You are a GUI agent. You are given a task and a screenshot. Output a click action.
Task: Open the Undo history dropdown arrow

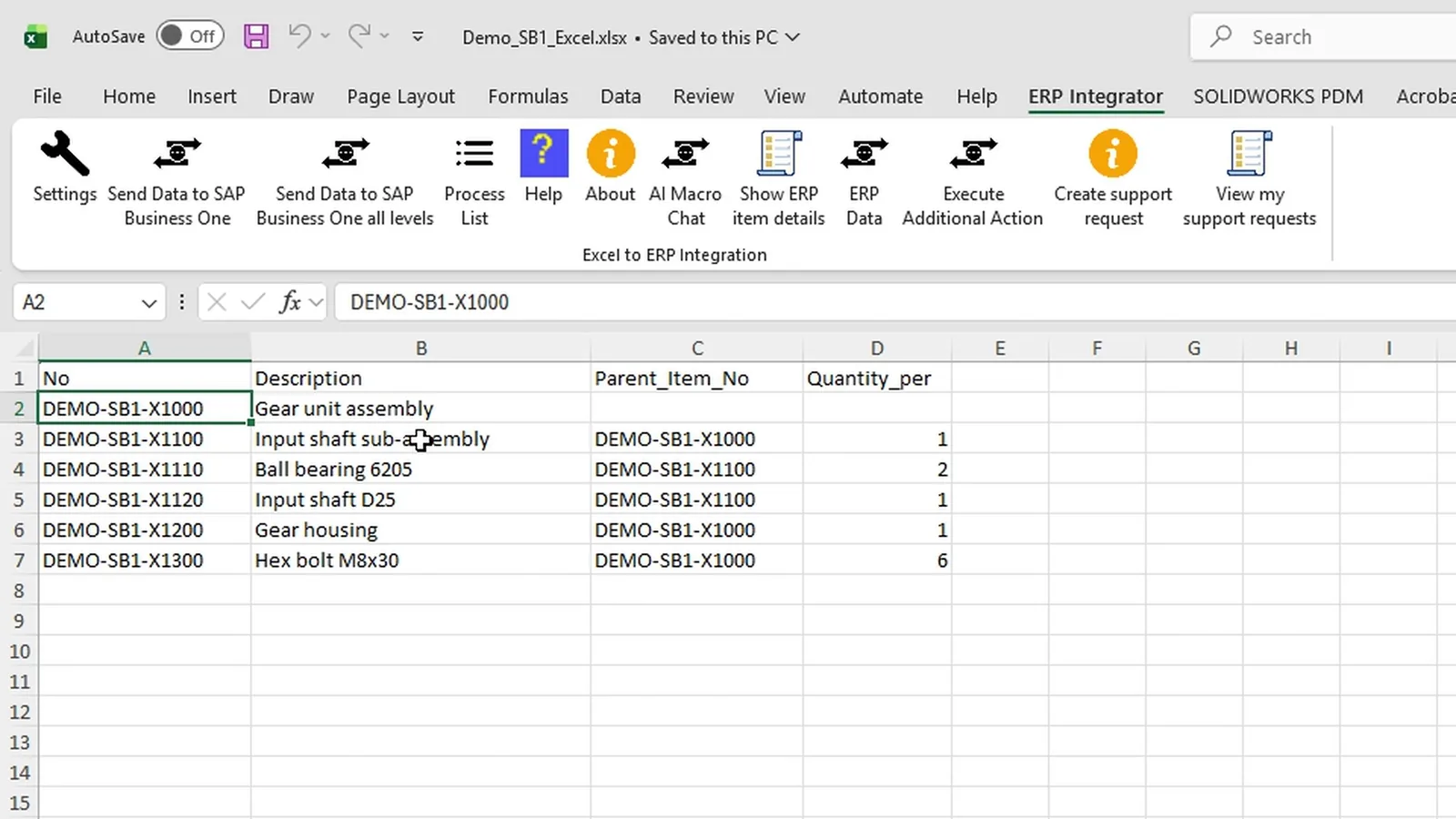coord(325,36)
